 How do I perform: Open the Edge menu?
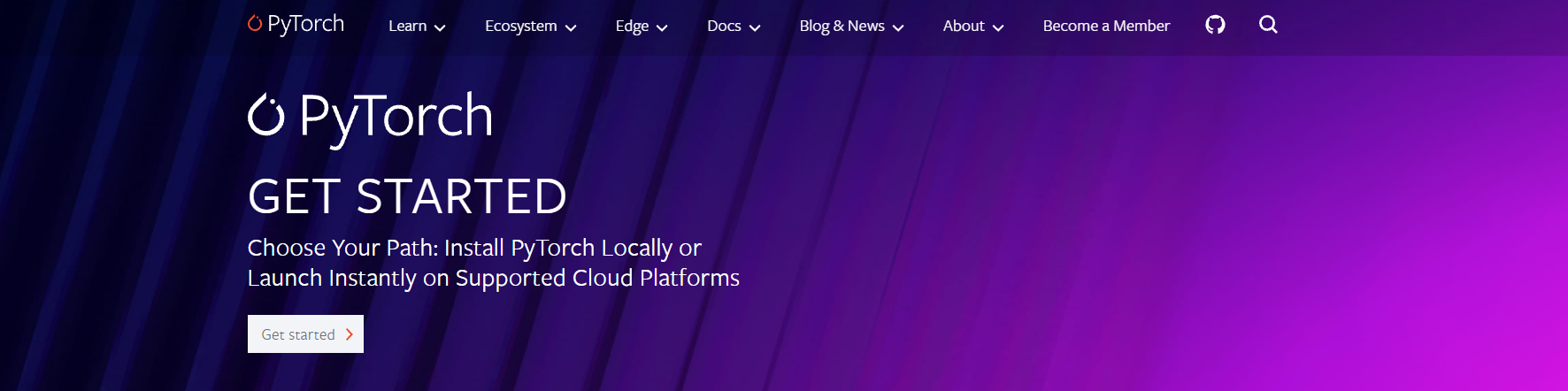pyautogui.click(x=642, y=27)
